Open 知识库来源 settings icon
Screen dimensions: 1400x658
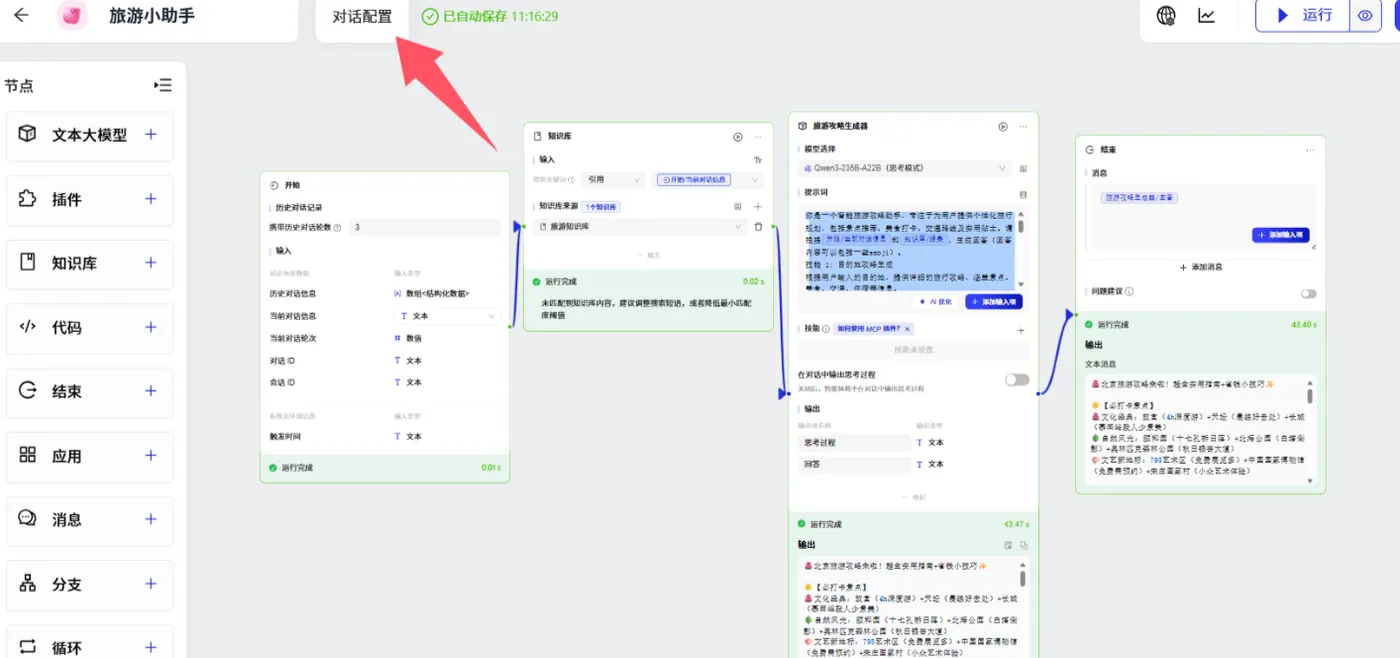pos(738,206)
